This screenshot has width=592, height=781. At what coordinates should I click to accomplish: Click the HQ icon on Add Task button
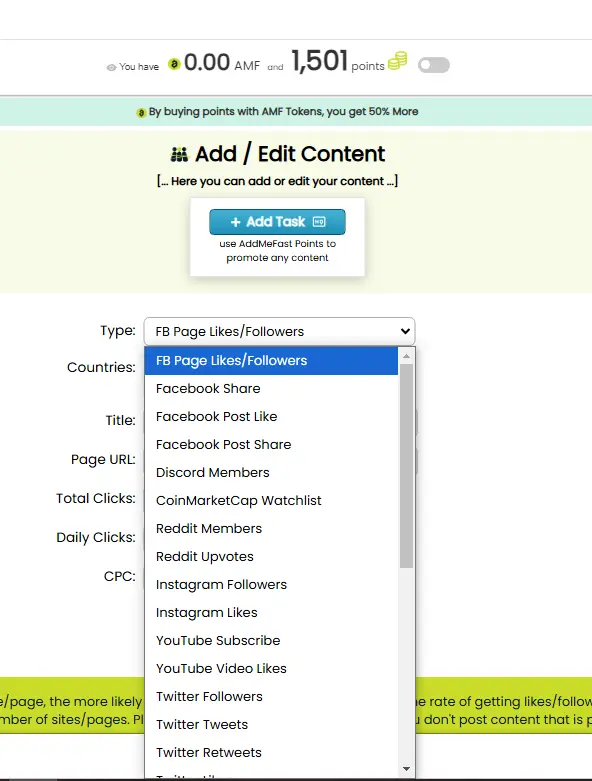click(x=319, y=222)
